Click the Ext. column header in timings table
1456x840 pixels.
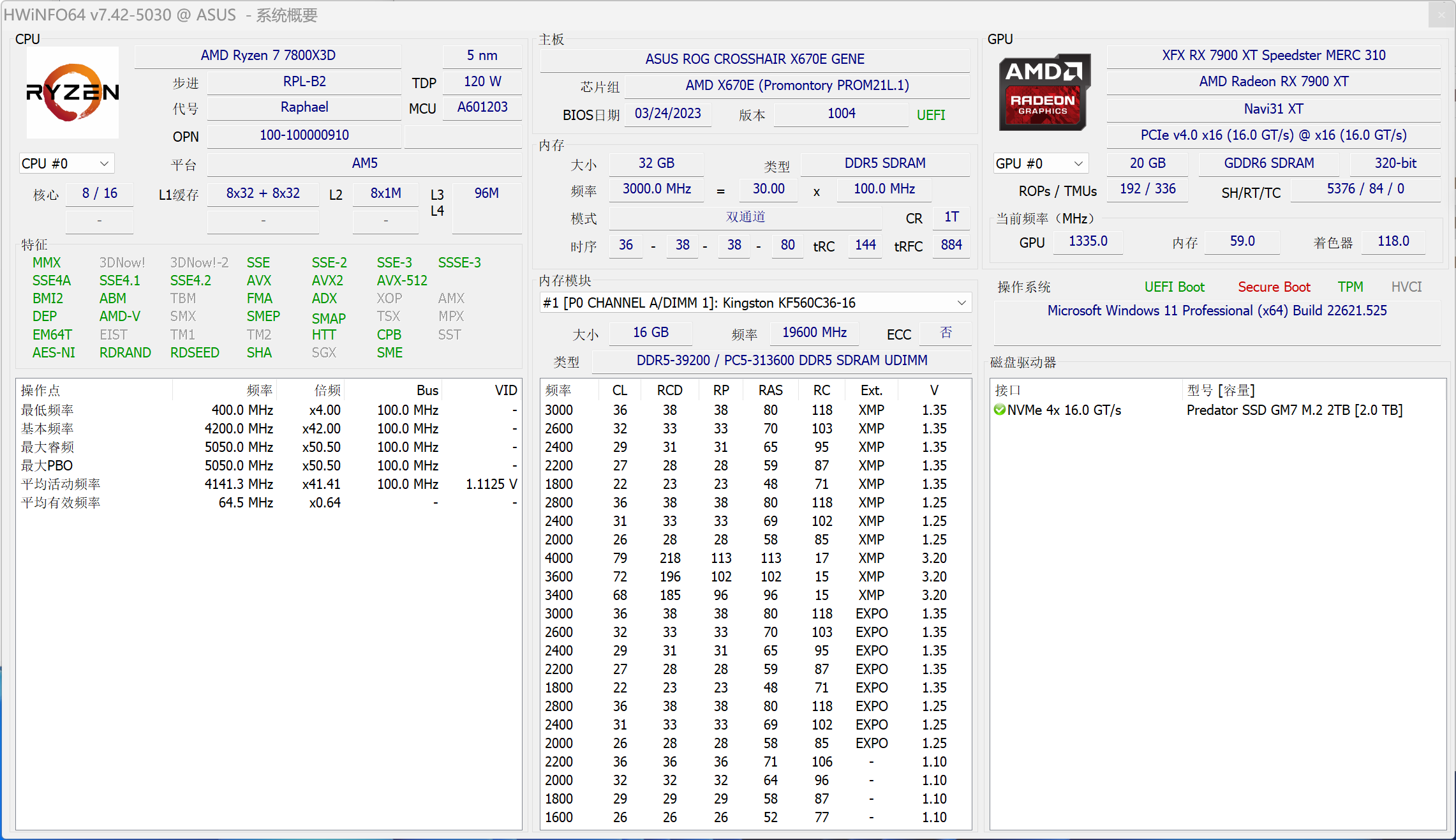pos(872,391)
